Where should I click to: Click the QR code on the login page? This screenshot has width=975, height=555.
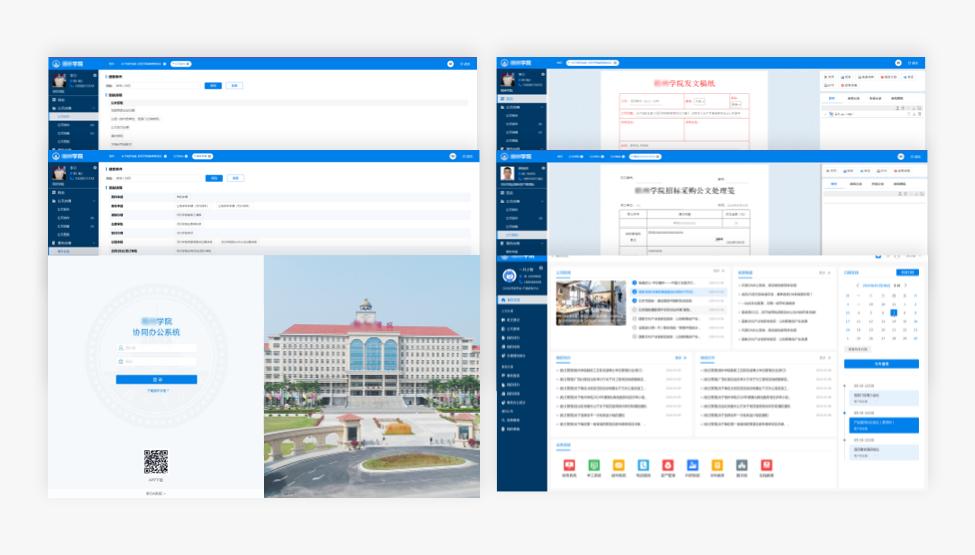tap(155, 461)
